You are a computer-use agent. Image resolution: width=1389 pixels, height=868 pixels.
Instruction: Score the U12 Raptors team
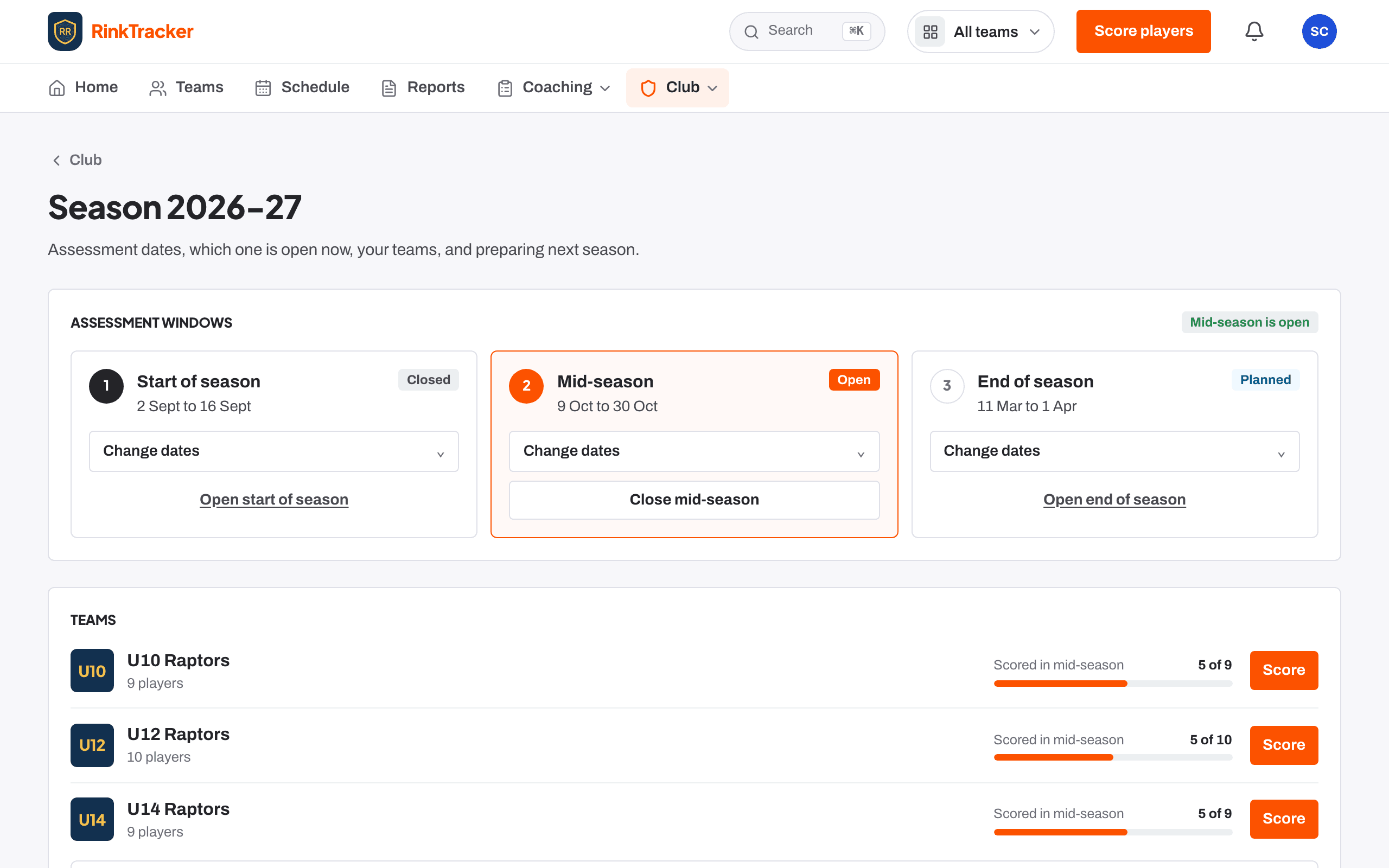coord(1283,745)
